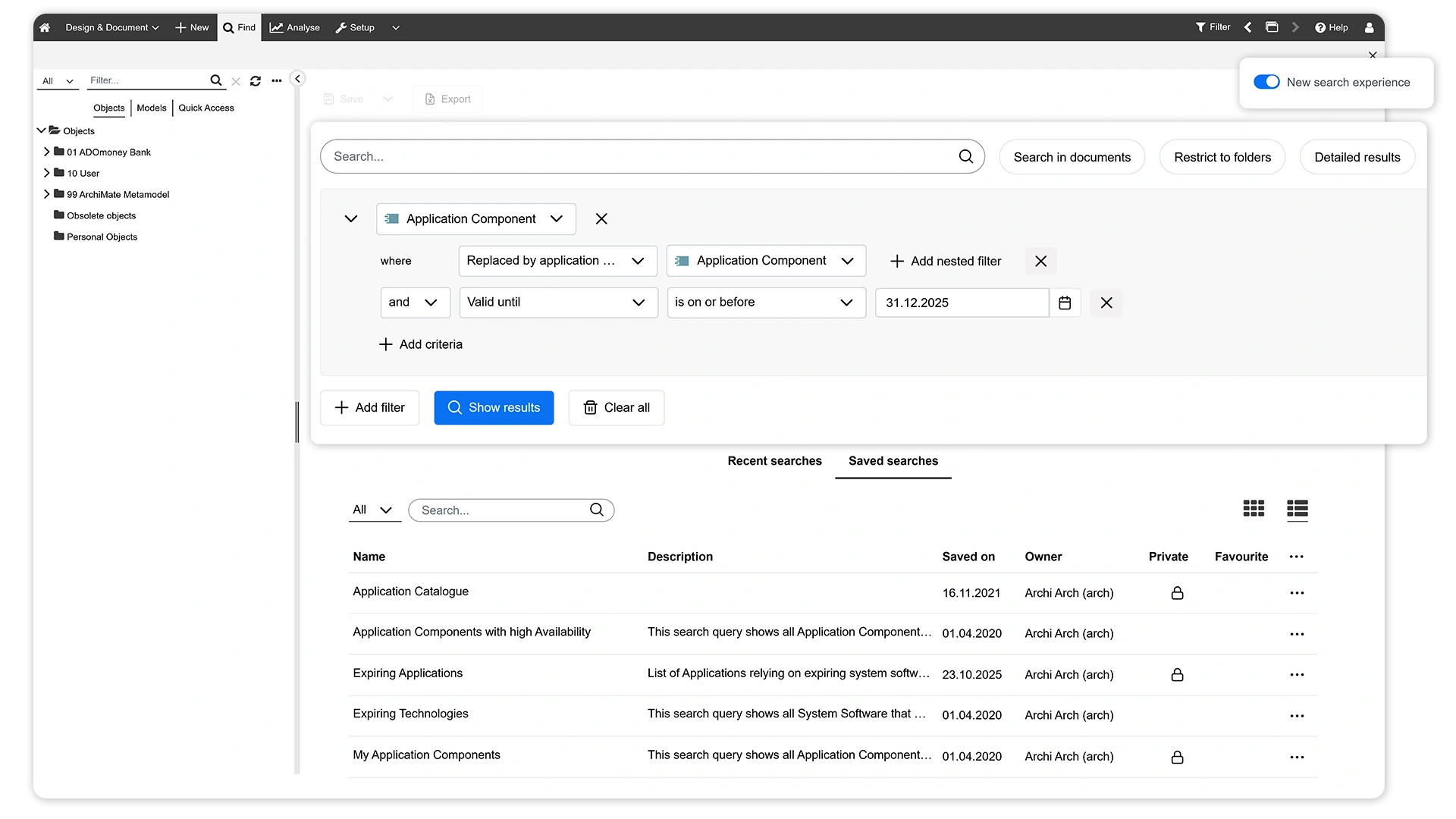This screenshot has height=819, width=1456.
Task: Click the Clear all button
Action: pyautogui.click(x=616, y=407)
